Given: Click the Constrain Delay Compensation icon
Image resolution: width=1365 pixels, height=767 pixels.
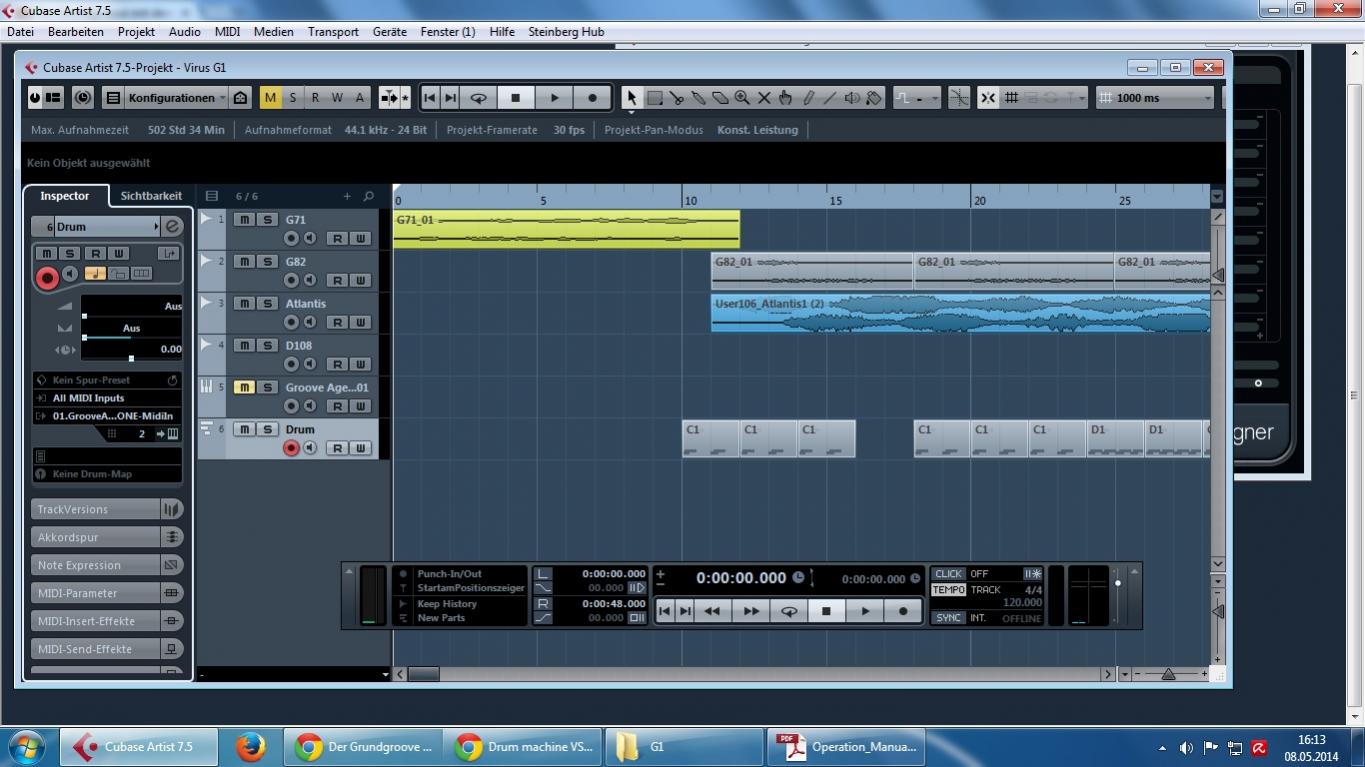Looking at the screenshot, I should pos(83,98).
